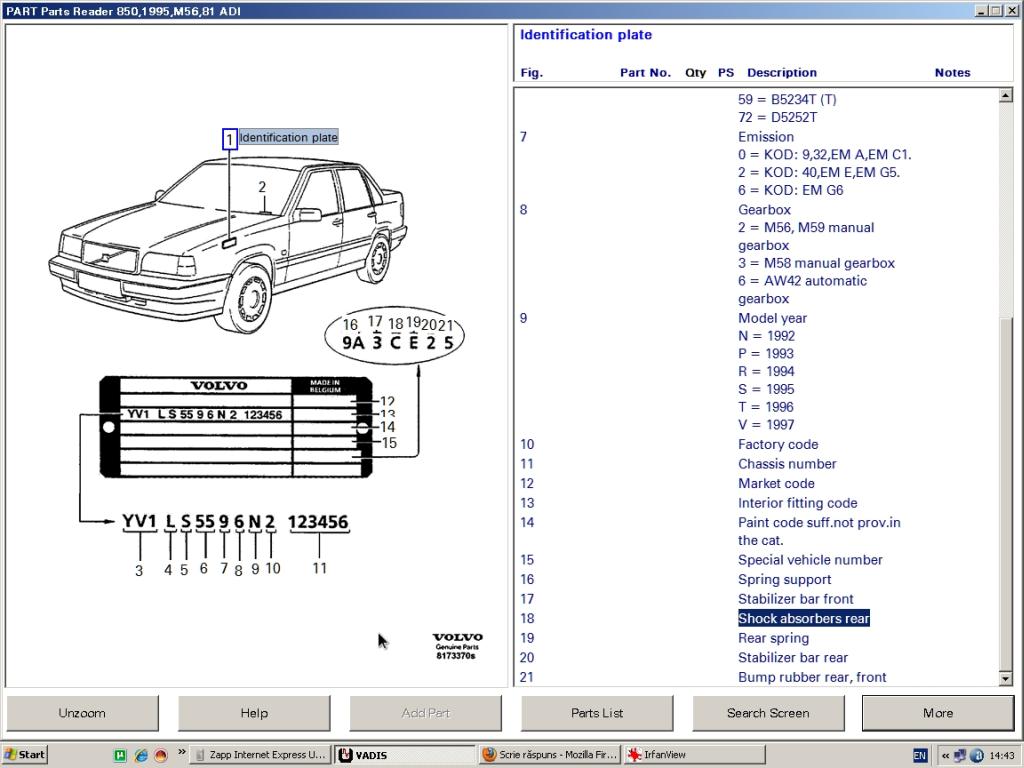This screenshot has width=1024, height=768.
Task: Select the 'Factory code' row
Action: coord(778,444)
